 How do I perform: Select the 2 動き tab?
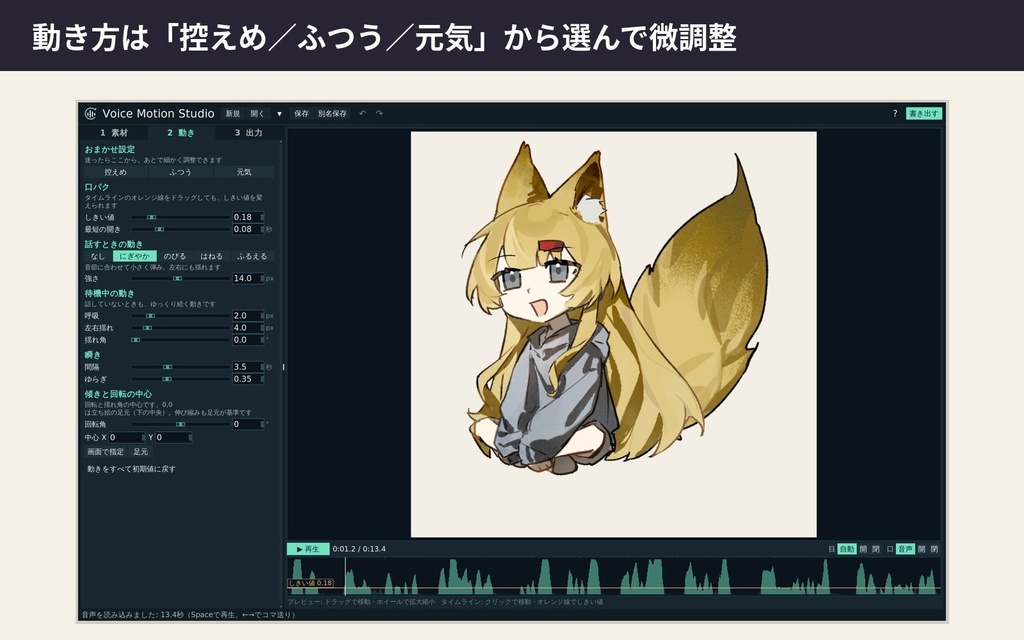[181, 133]
